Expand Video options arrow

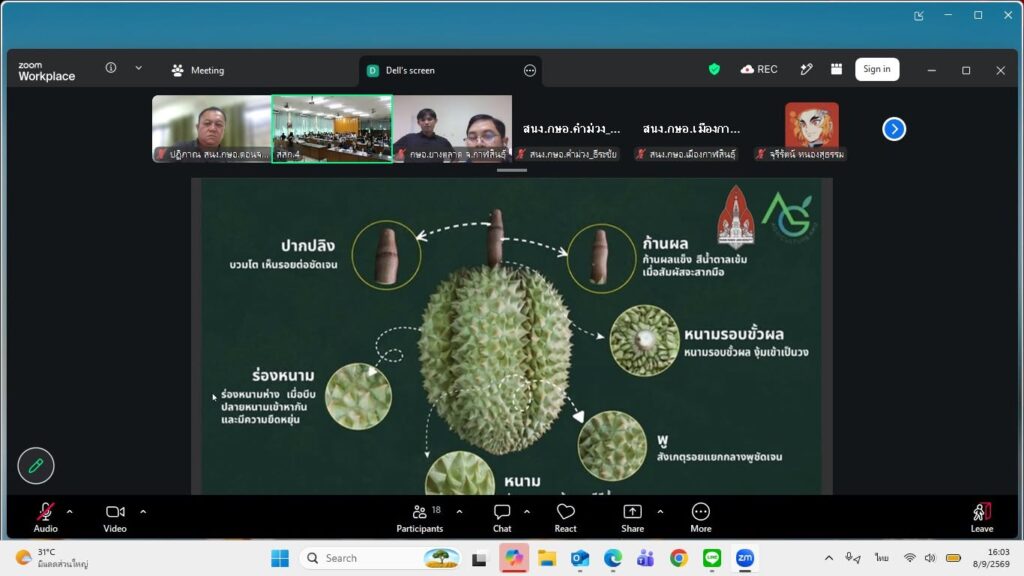(x=143, y=512)
